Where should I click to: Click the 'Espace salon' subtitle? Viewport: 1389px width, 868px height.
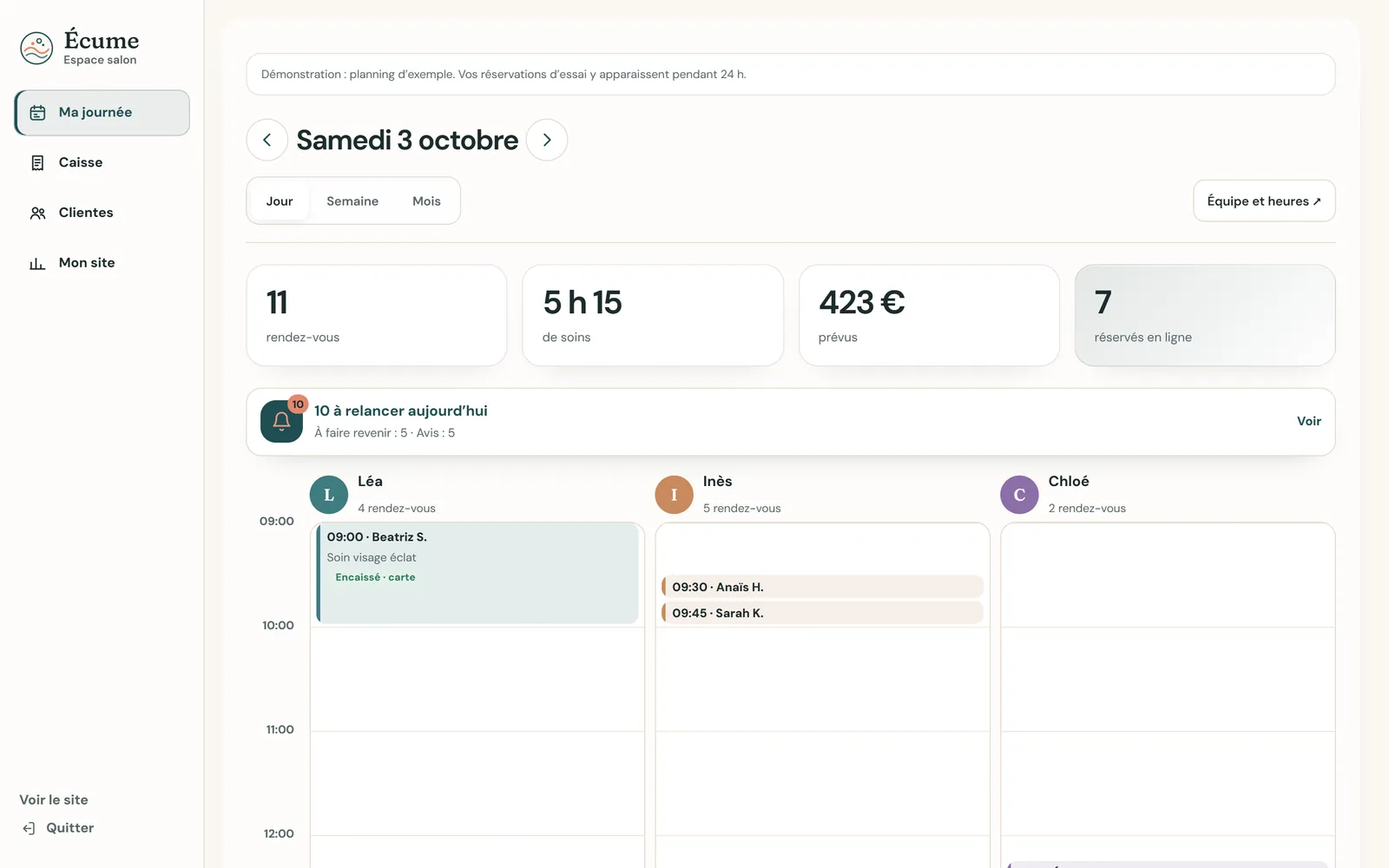[x=100, y=60]
